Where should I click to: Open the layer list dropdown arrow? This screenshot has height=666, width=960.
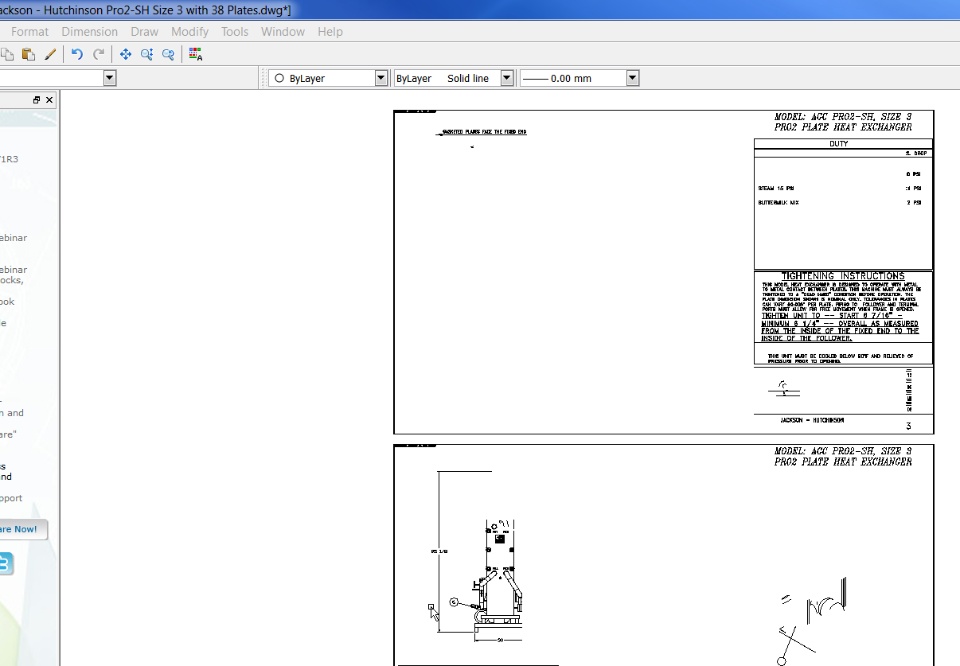coord(110,78)
